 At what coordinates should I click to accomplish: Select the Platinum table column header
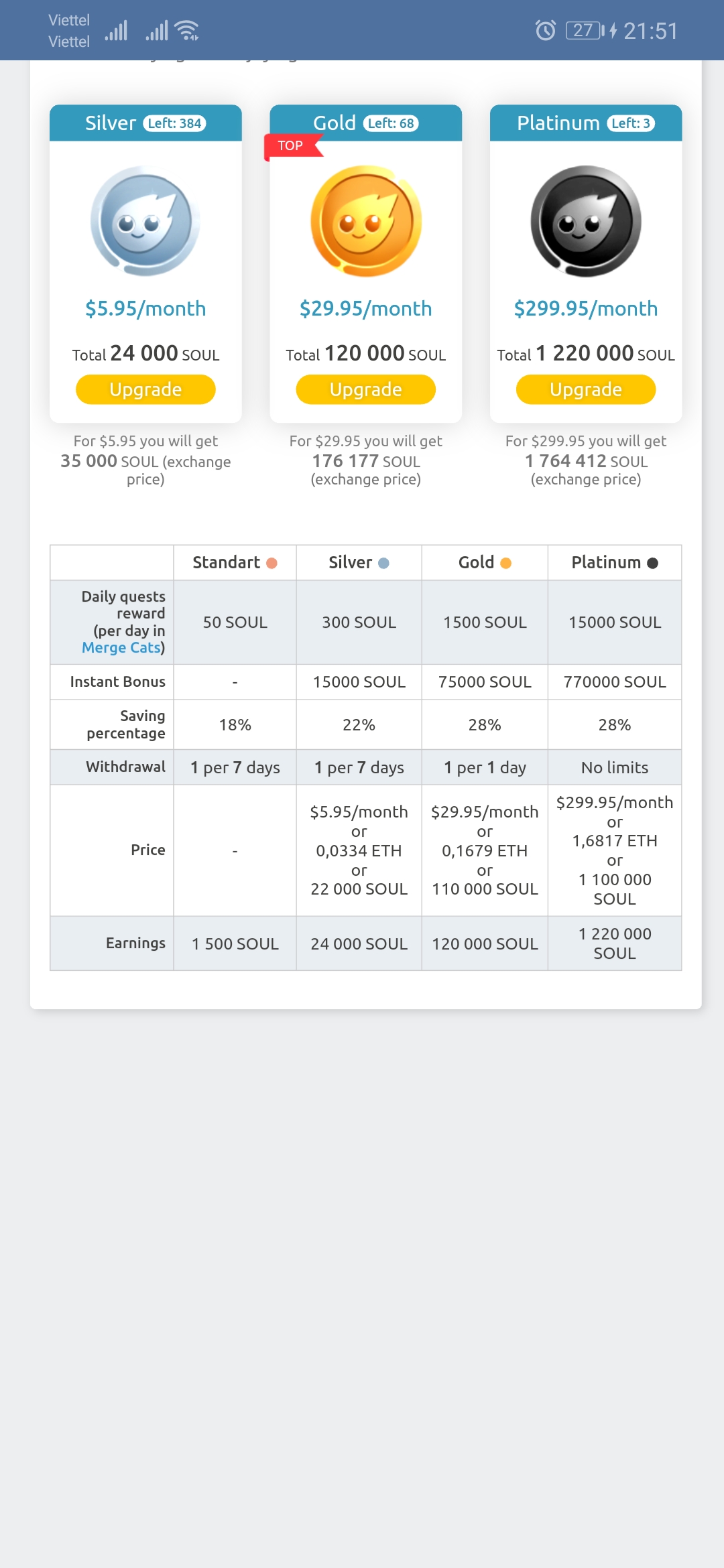click(614, 563)
